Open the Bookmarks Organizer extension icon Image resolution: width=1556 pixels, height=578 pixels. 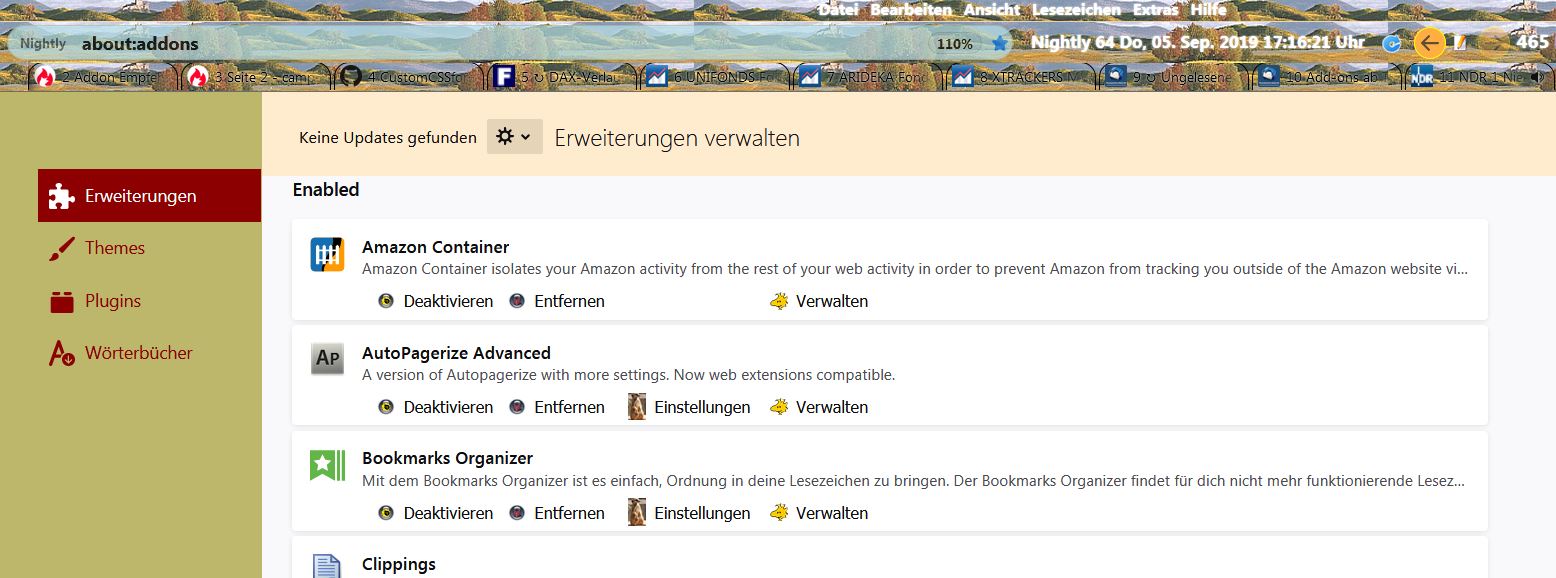click(327, 466)
